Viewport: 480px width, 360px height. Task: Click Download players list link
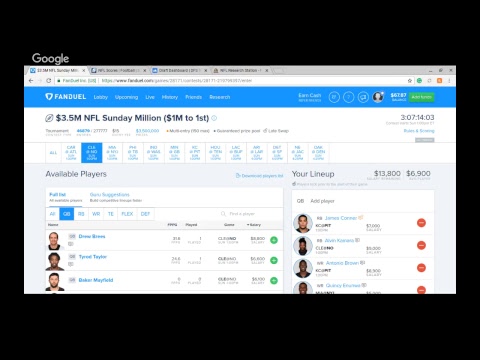(260, 176)
